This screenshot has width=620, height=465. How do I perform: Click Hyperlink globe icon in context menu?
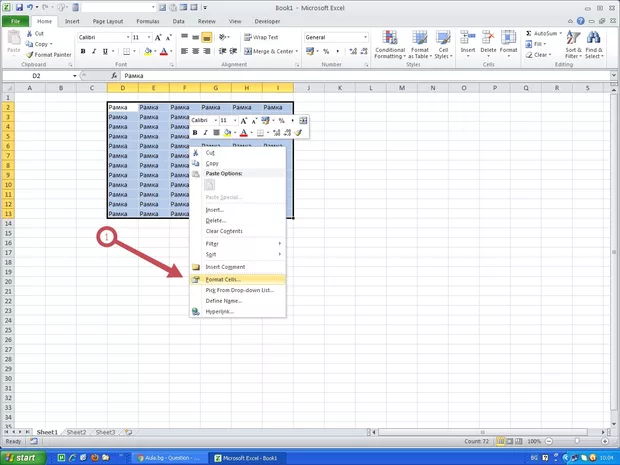[196, 311]
